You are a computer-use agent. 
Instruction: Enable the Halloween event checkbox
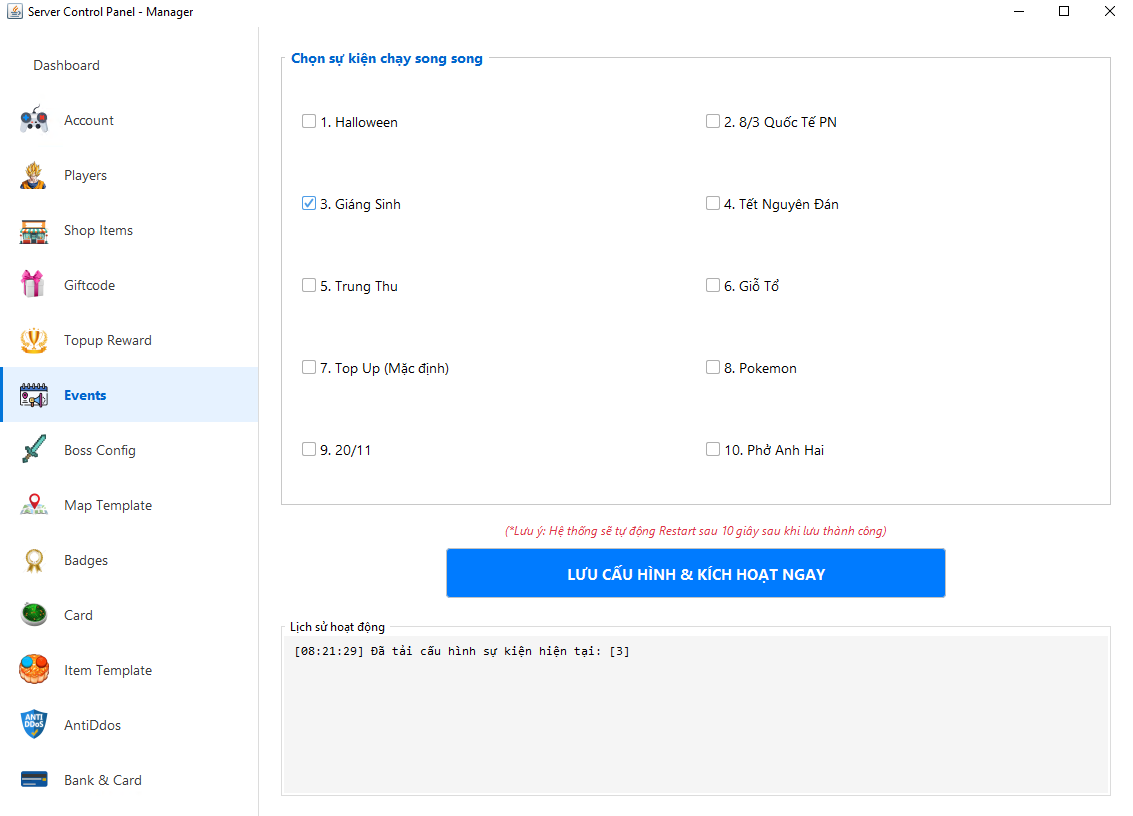(309, 121)
